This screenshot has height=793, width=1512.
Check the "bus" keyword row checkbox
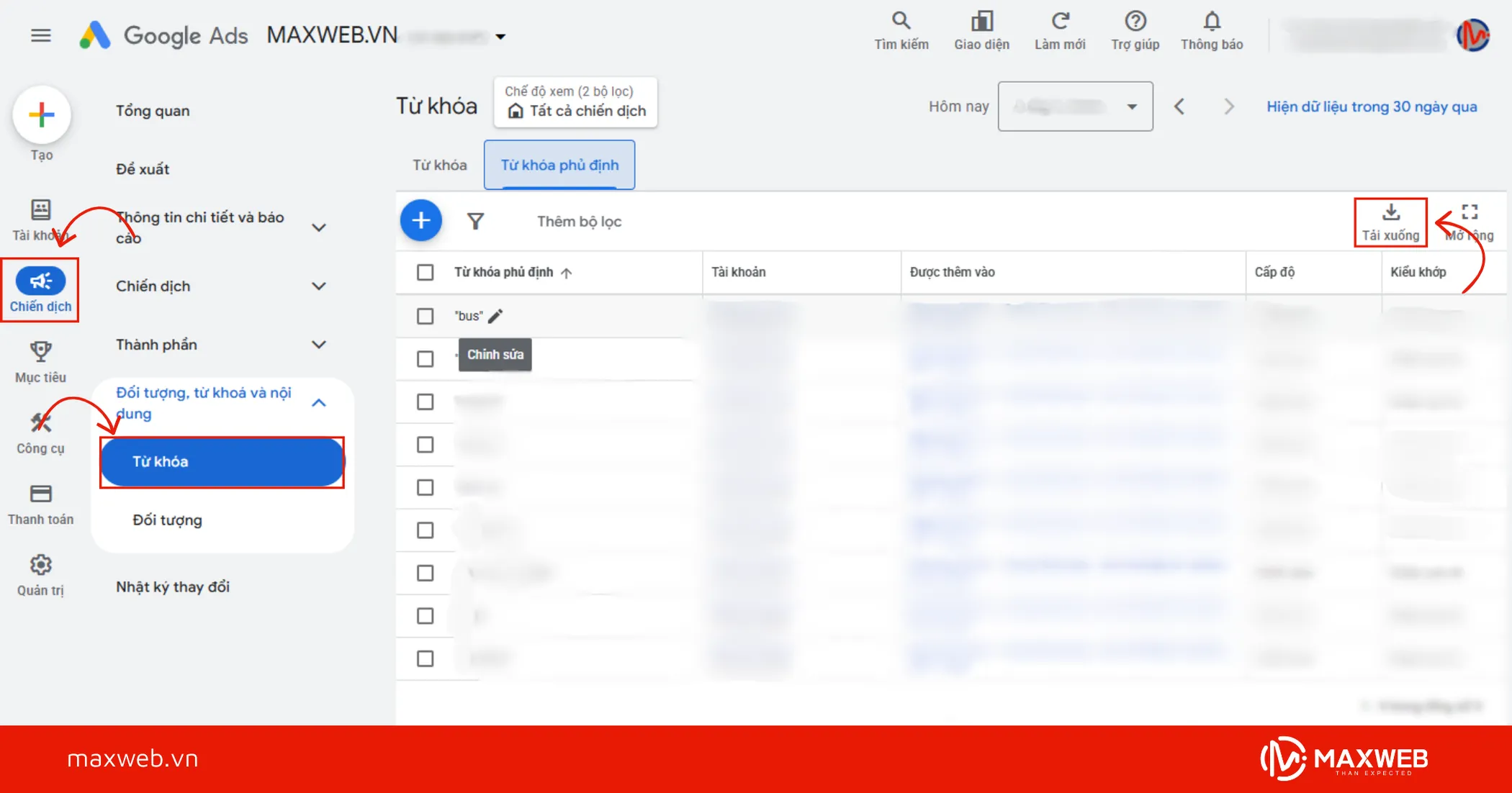point(426,316)
